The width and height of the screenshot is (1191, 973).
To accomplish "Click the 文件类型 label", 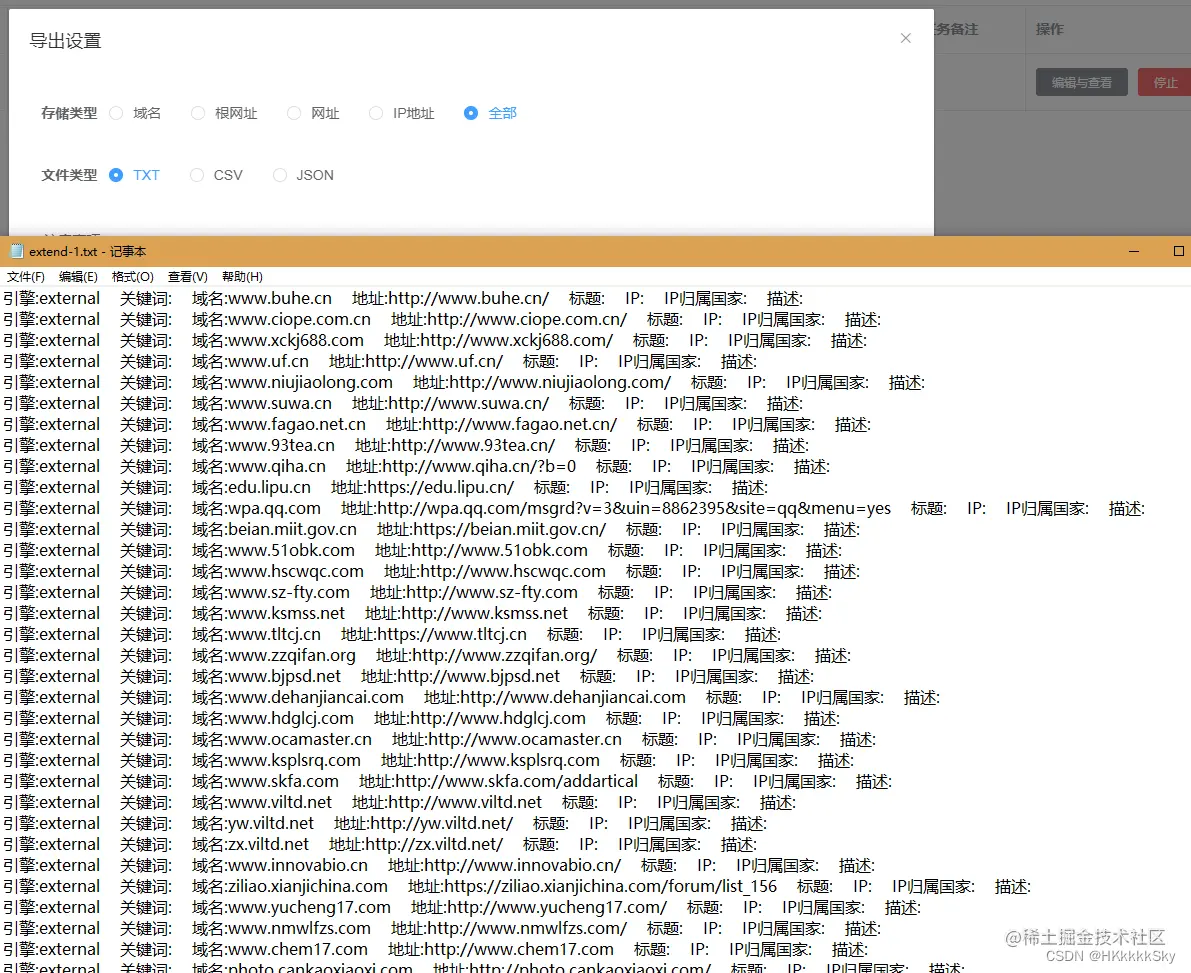I will pyautogui.click(x=69, y=175).
